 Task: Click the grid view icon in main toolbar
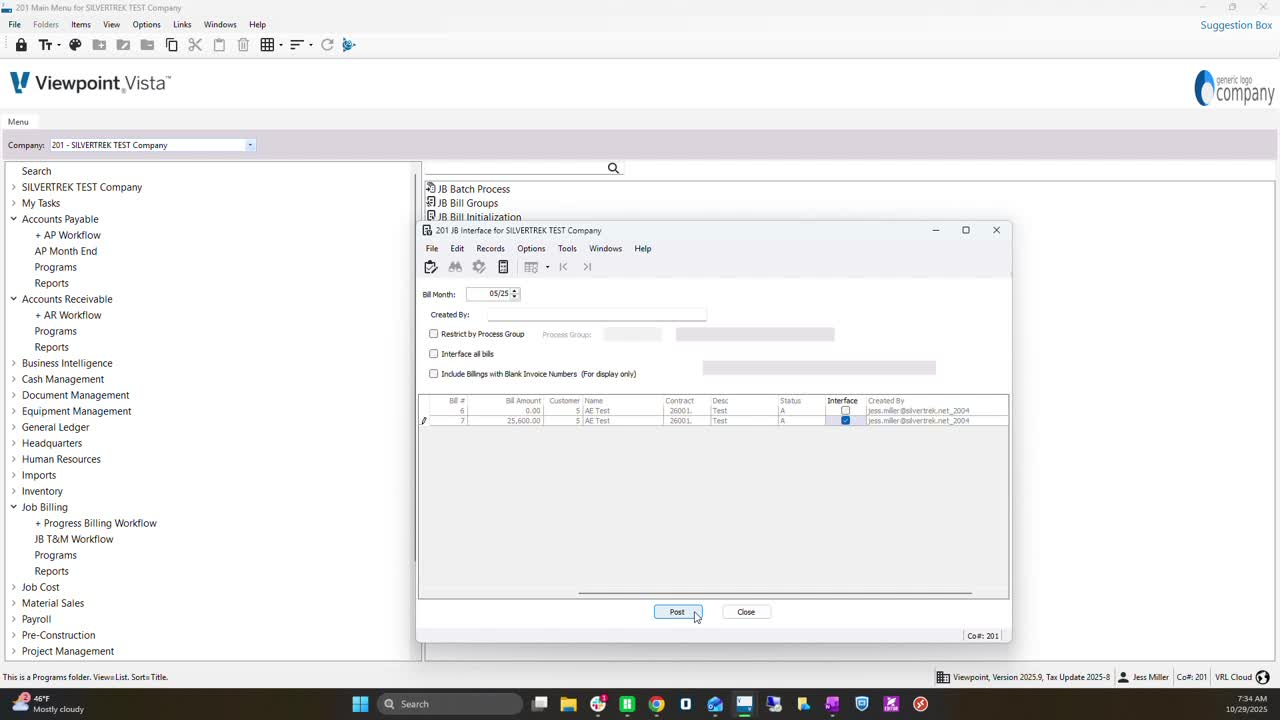coord(267,45)
